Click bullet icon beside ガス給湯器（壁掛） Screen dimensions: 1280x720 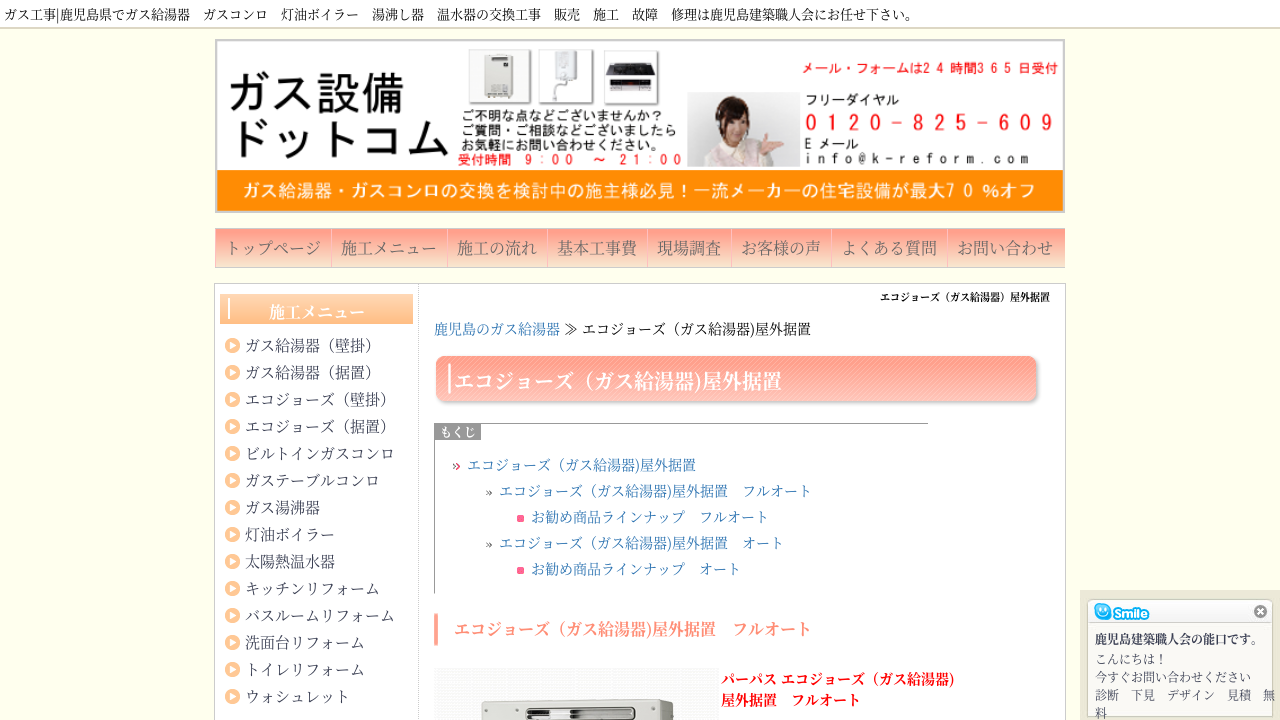click(232, 346)
